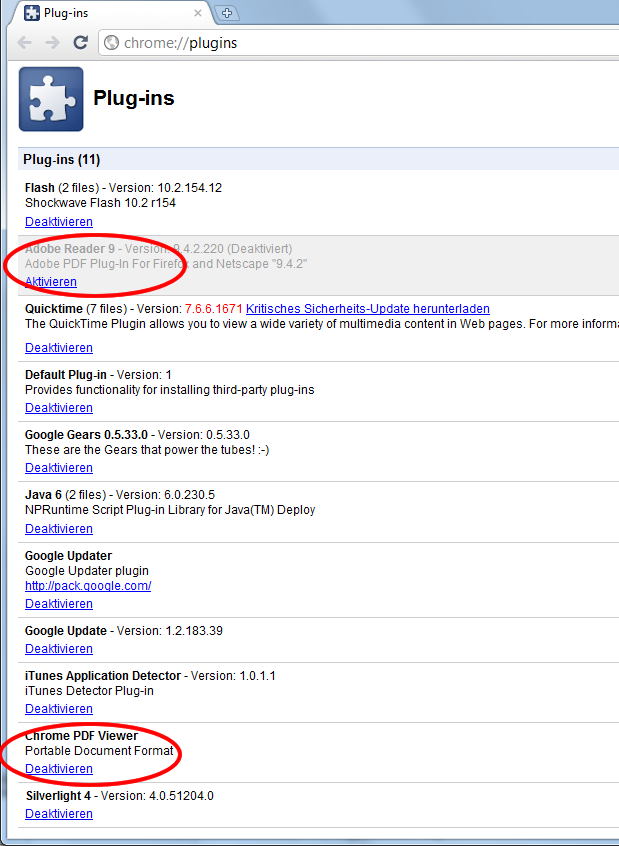Click the browser Back arrow
Image resolution: width=619 pixels, height=846 pixels.
tap(24, 43)
